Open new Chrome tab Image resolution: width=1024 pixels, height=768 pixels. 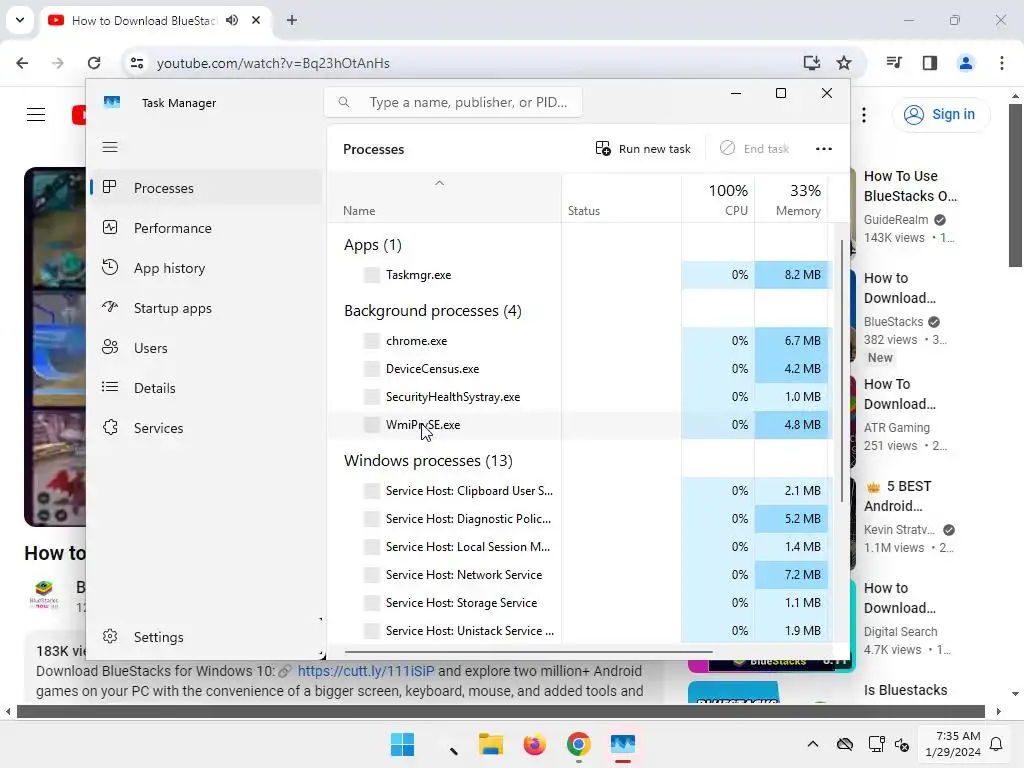click(x=292, y=20)
